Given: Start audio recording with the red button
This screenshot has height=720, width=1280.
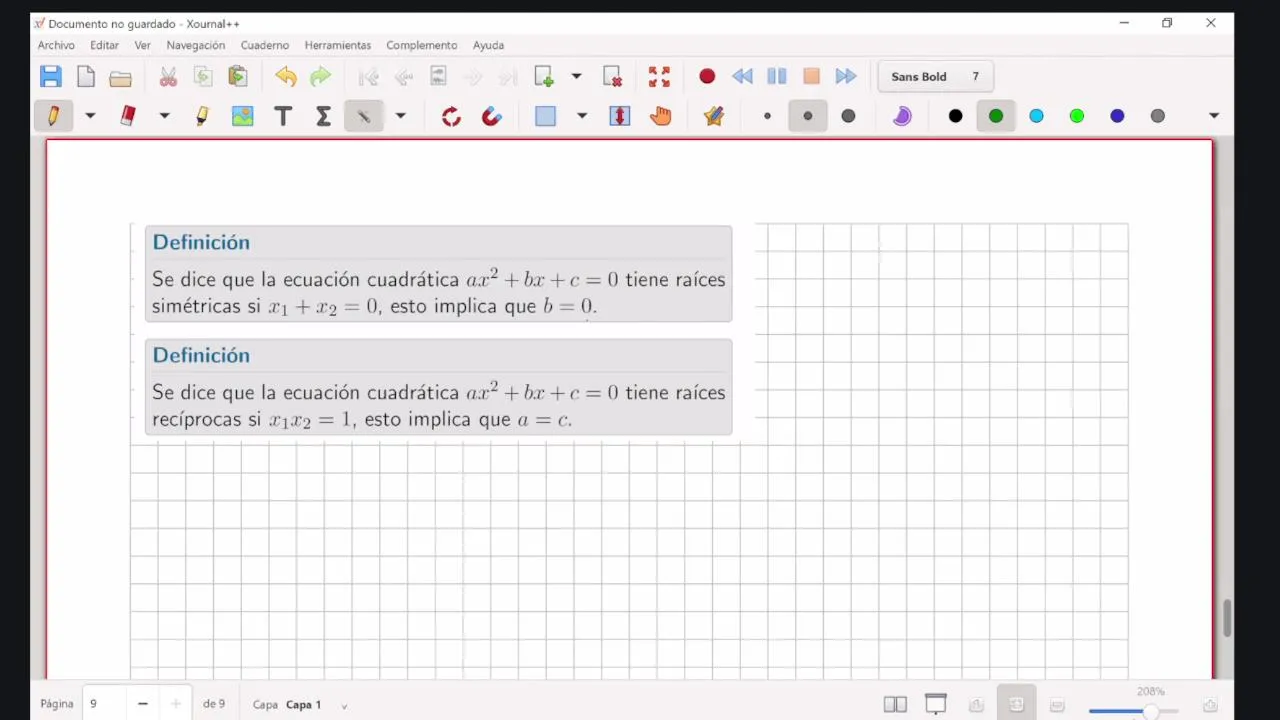Looking at the screenshot, I should (707, 76).
